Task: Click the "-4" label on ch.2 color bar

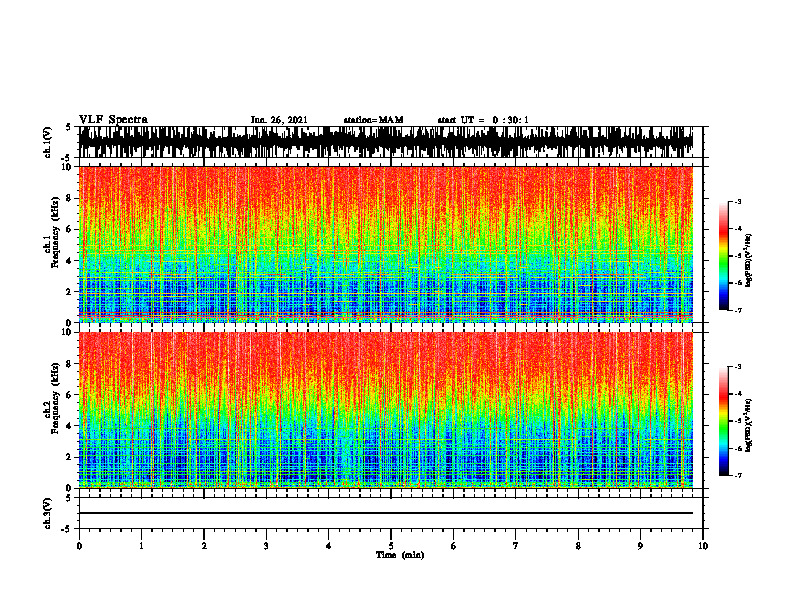Action: click(x=737, y=394)
